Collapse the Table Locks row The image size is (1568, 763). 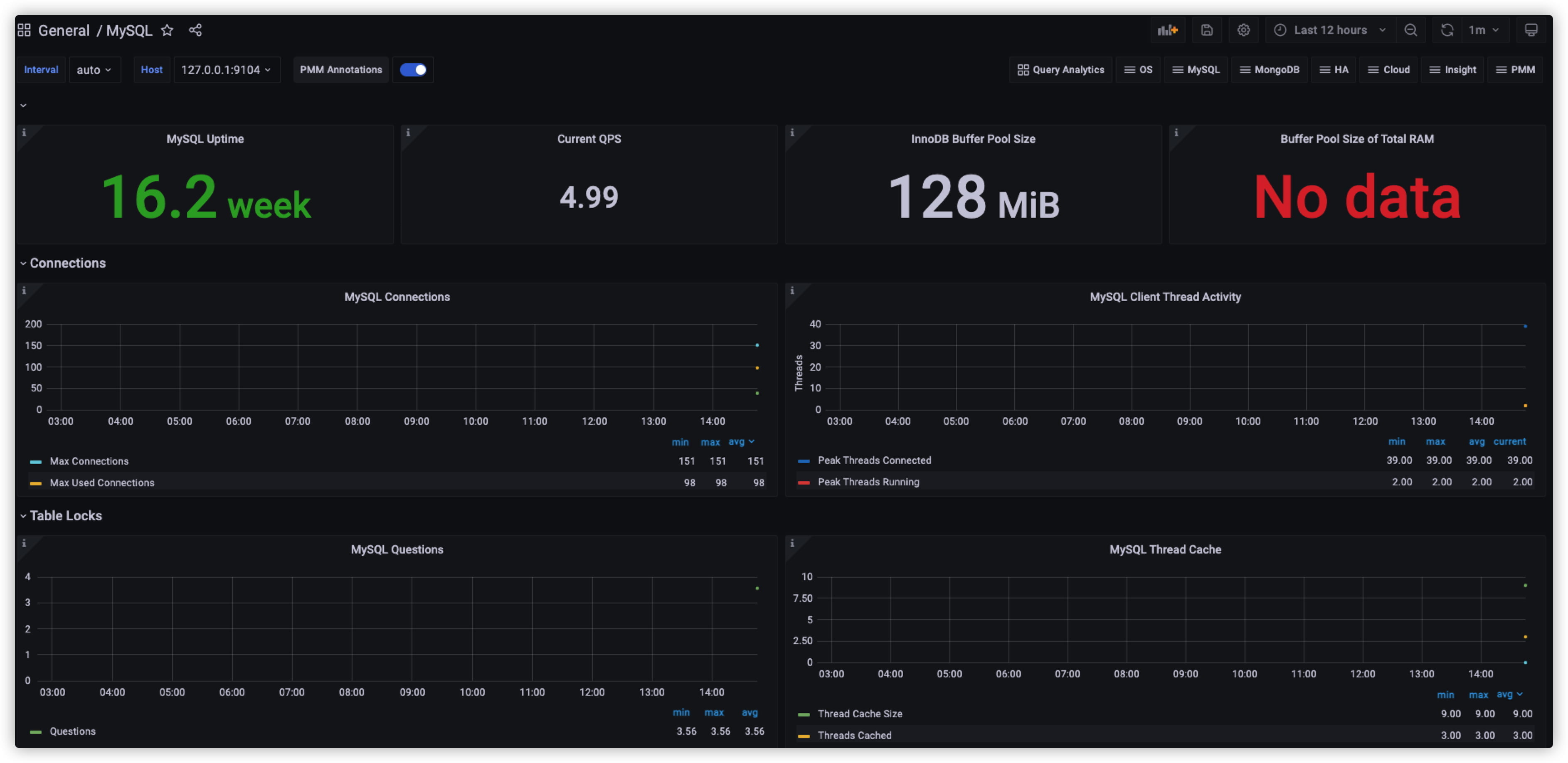tap(61, 515)
